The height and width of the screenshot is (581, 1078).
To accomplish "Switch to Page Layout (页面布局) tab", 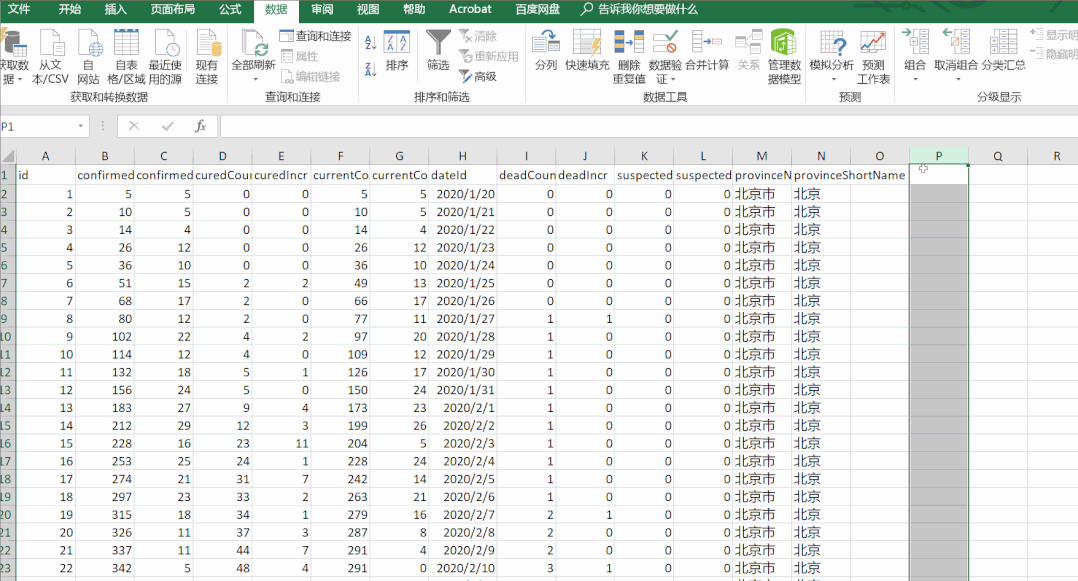I will pos(173,10).
